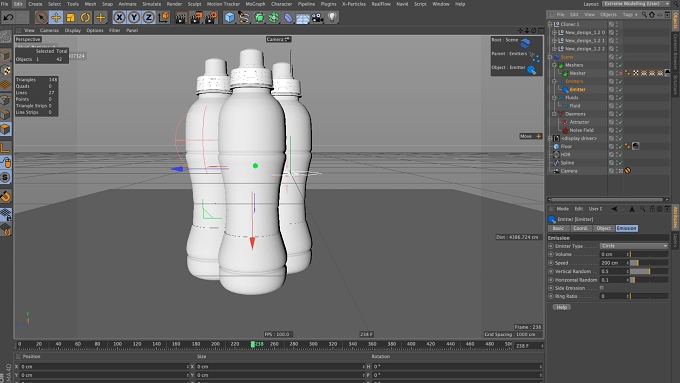Click Render to Picture Viewer icon

tap(196, 18)
